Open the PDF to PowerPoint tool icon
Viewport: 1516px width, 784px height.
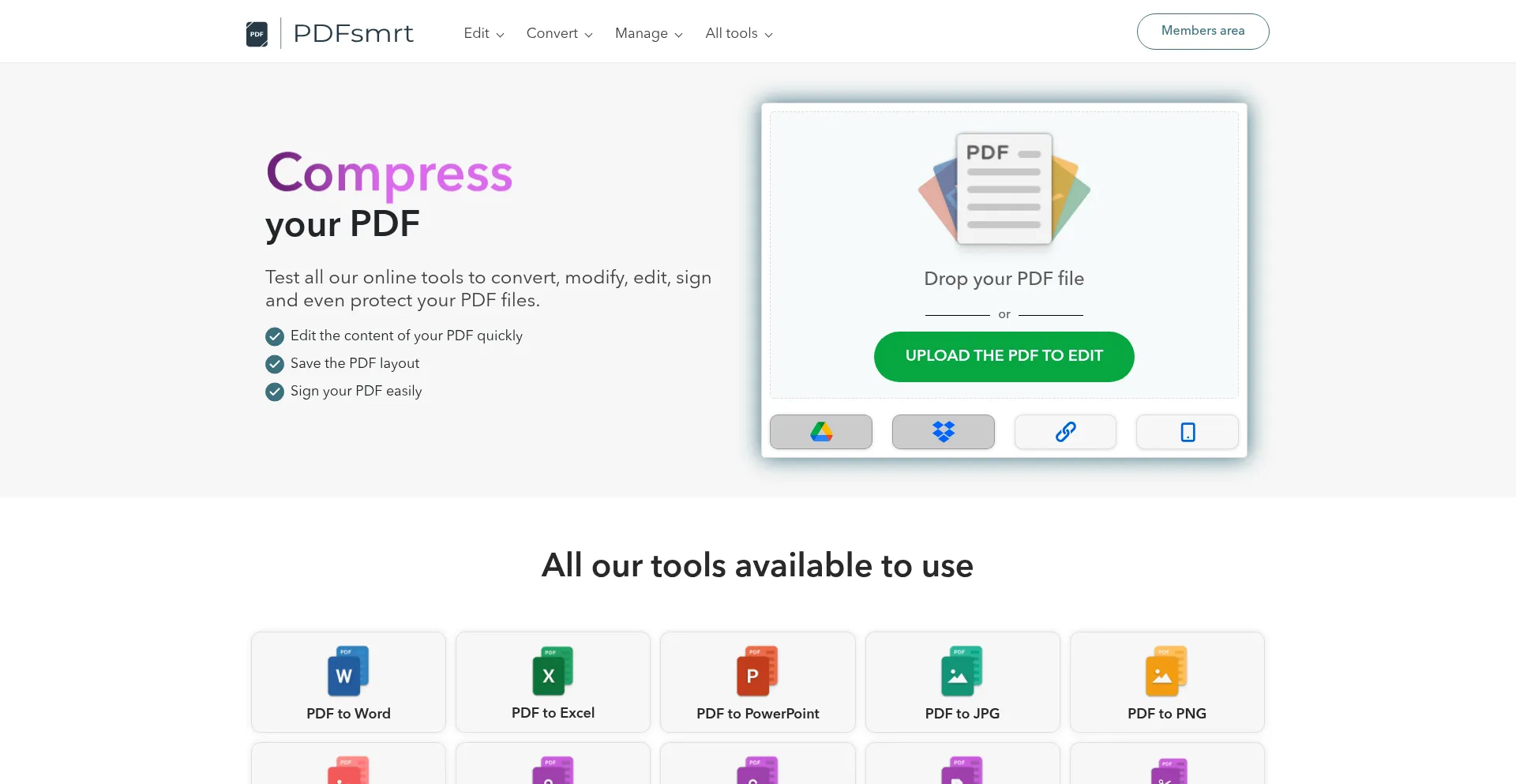click(x=757, y=671)
